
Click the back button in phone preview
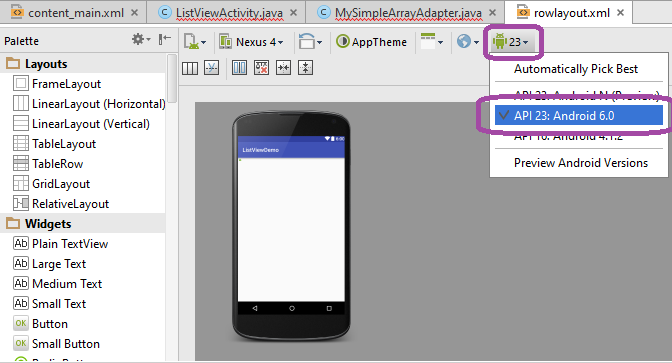pos(255,309)
